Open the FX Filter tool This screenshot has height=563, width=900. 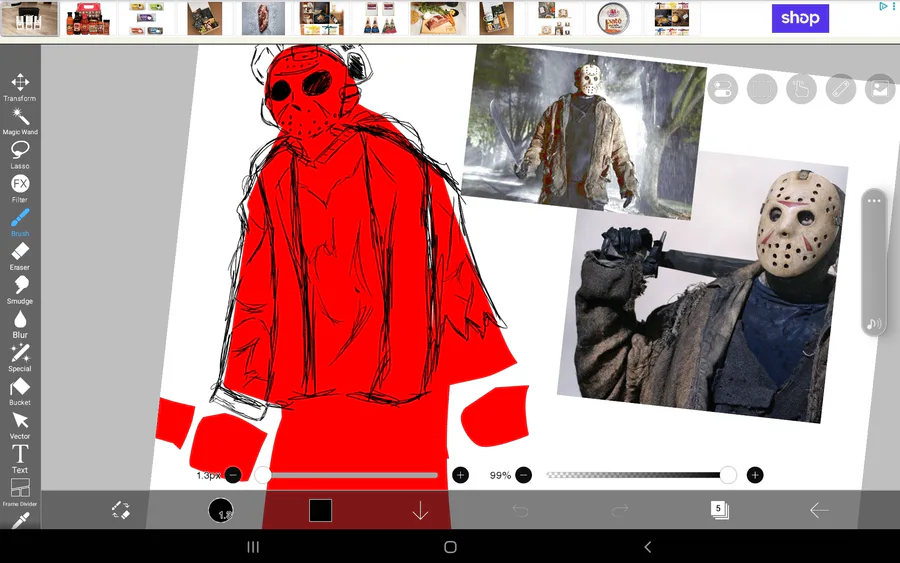pyautogui.click(x=20, y=189)
